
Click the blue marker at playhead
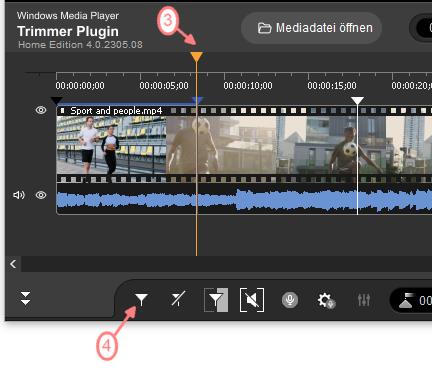point(198,100)
